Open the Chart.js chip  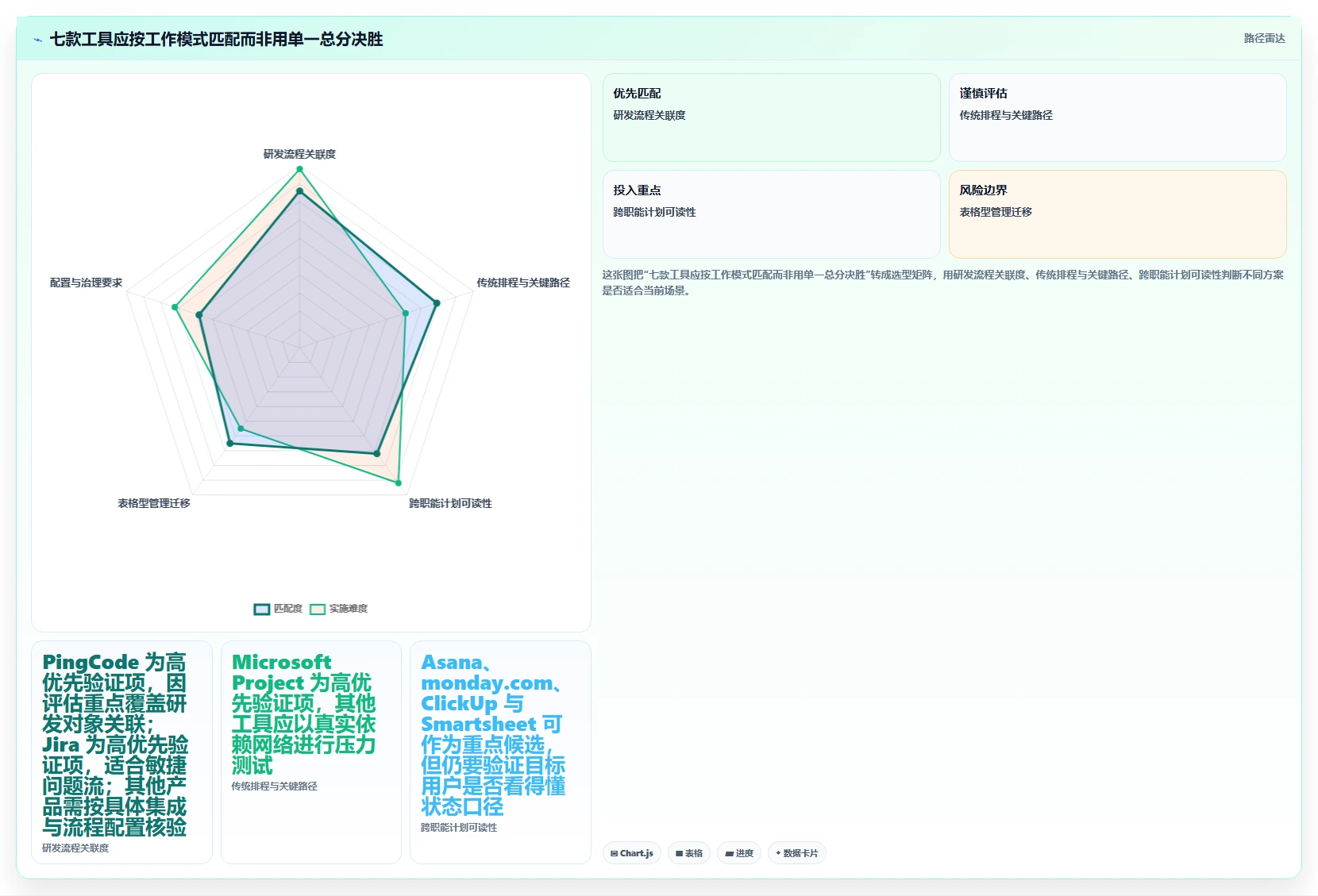coord(632,853)
